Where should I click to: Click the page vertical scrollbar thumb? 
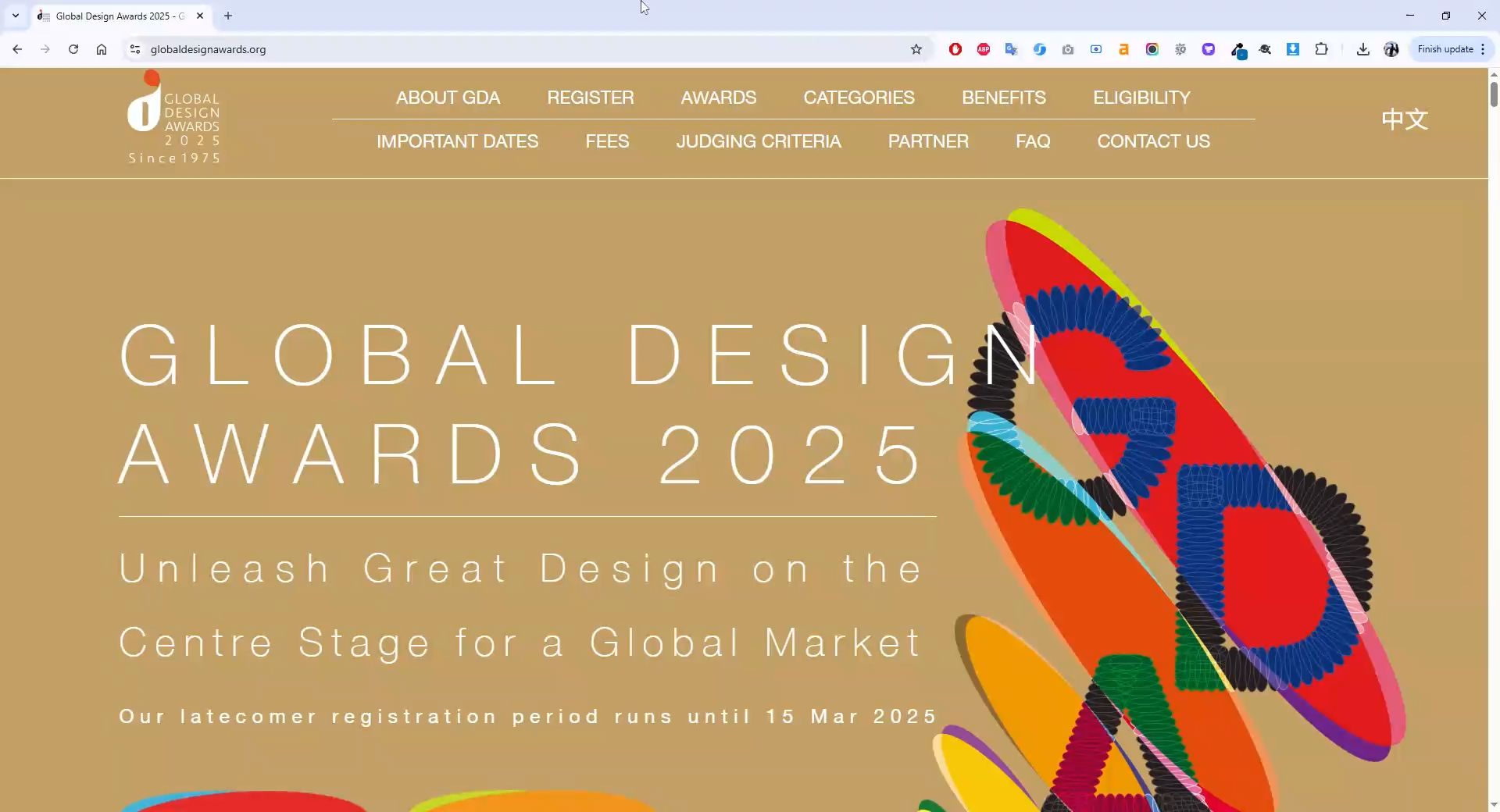coord(1494,94)
